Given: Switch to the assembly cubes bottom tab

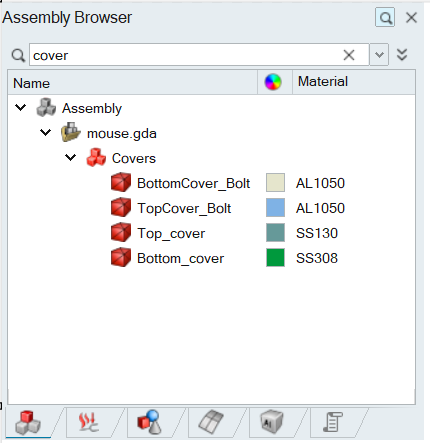Looking at the screenshot, I should click(x=28, y=423).
